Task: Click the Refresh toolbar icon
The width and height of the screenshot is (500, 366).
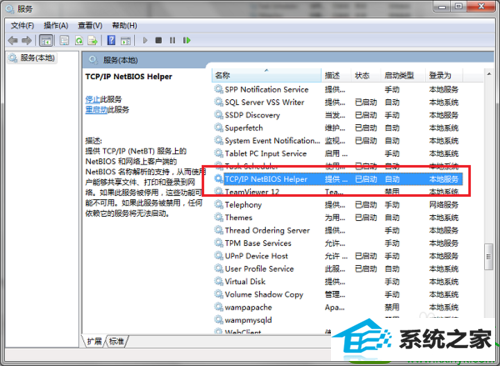Action: coord(79,40)
